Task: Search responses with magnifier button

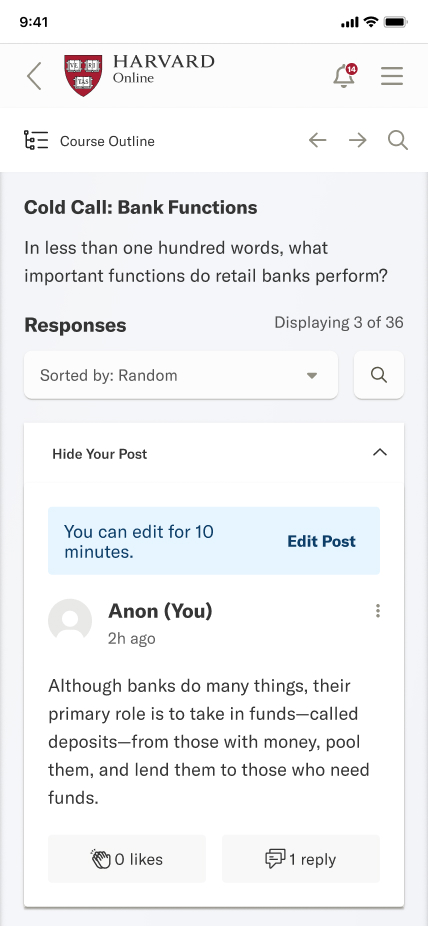Action: (379, 375)
